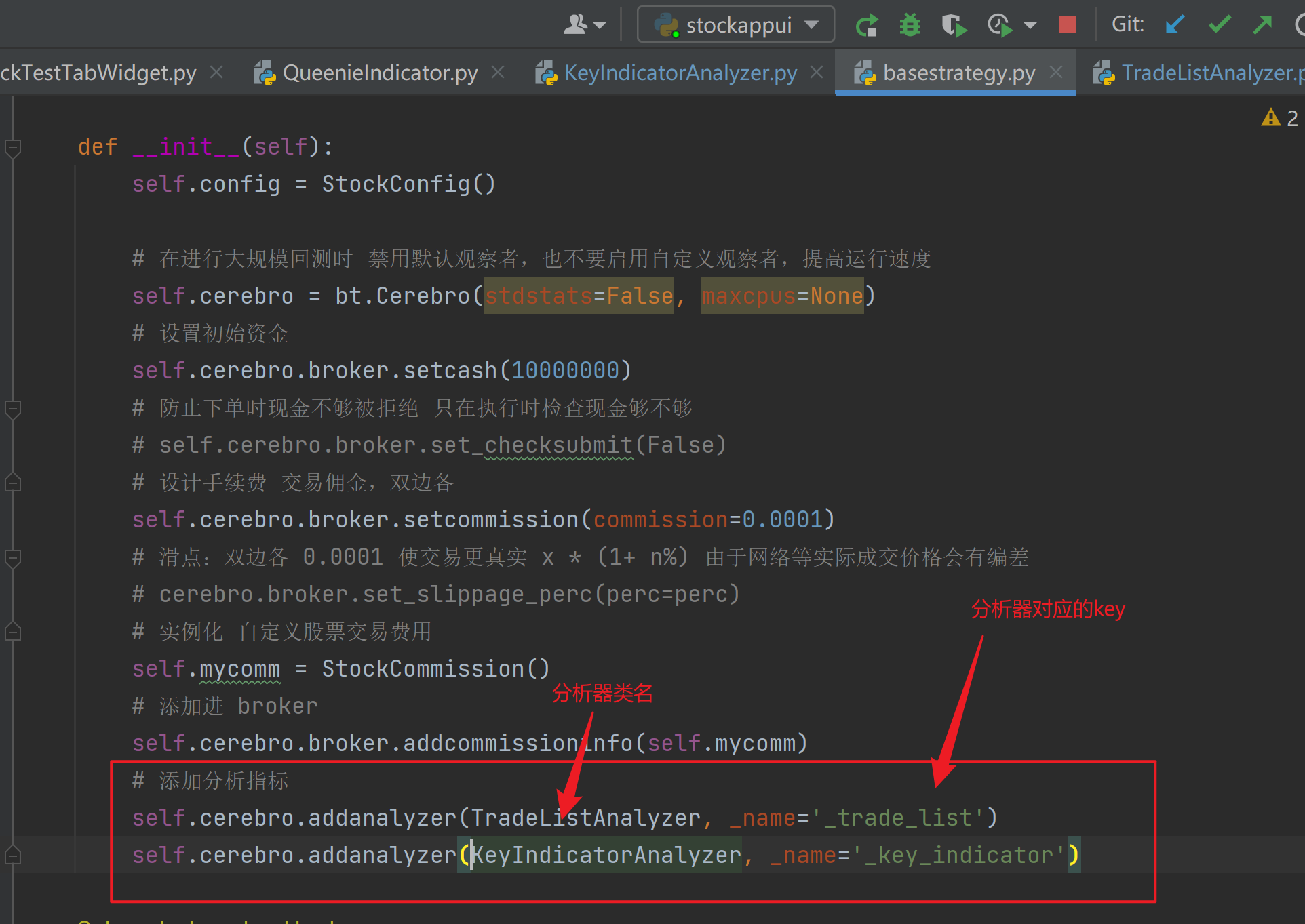Click the profiler run icon
Image resolution: width=1305 pixels, height=924 pixels.
click(x=999, y=25)
